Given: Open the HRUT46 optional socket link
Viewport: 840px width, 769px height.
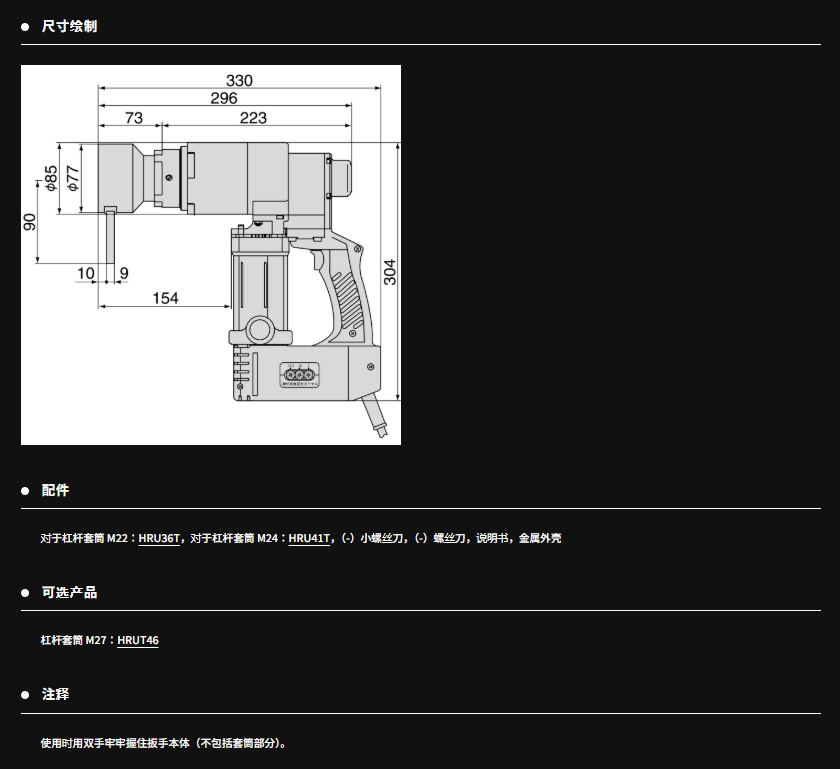Looking at the screenshot, I should click(138, 640).
